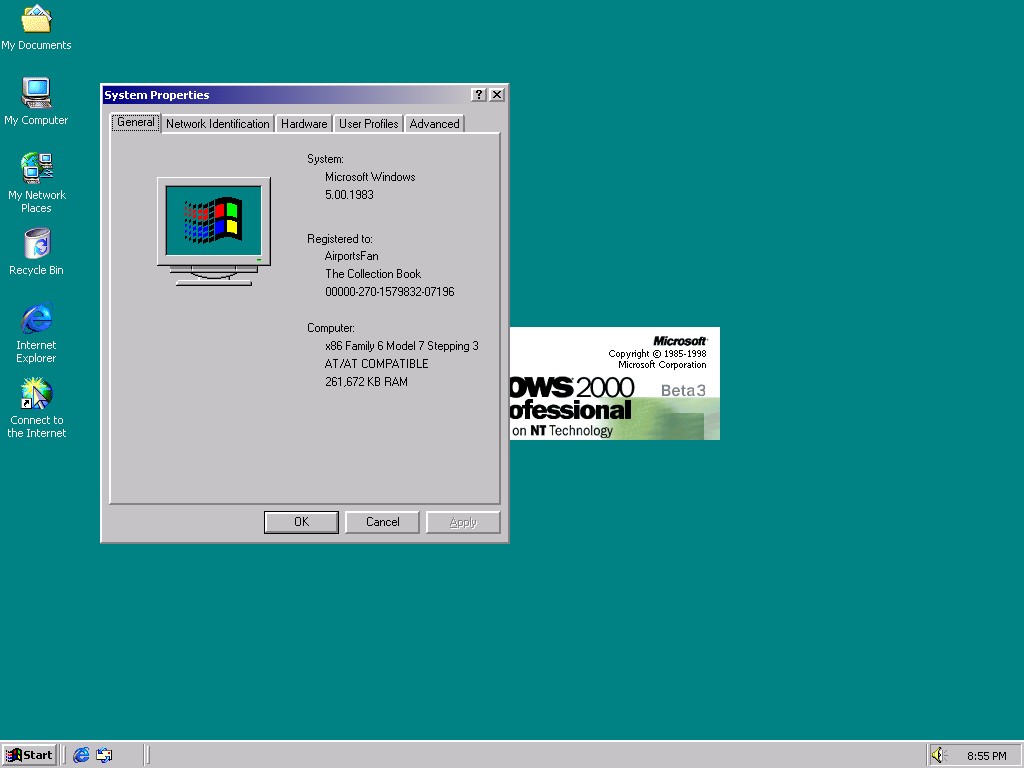Click the Cancel button
This screenshot has height=768, width=1024.
click(382, 522)
